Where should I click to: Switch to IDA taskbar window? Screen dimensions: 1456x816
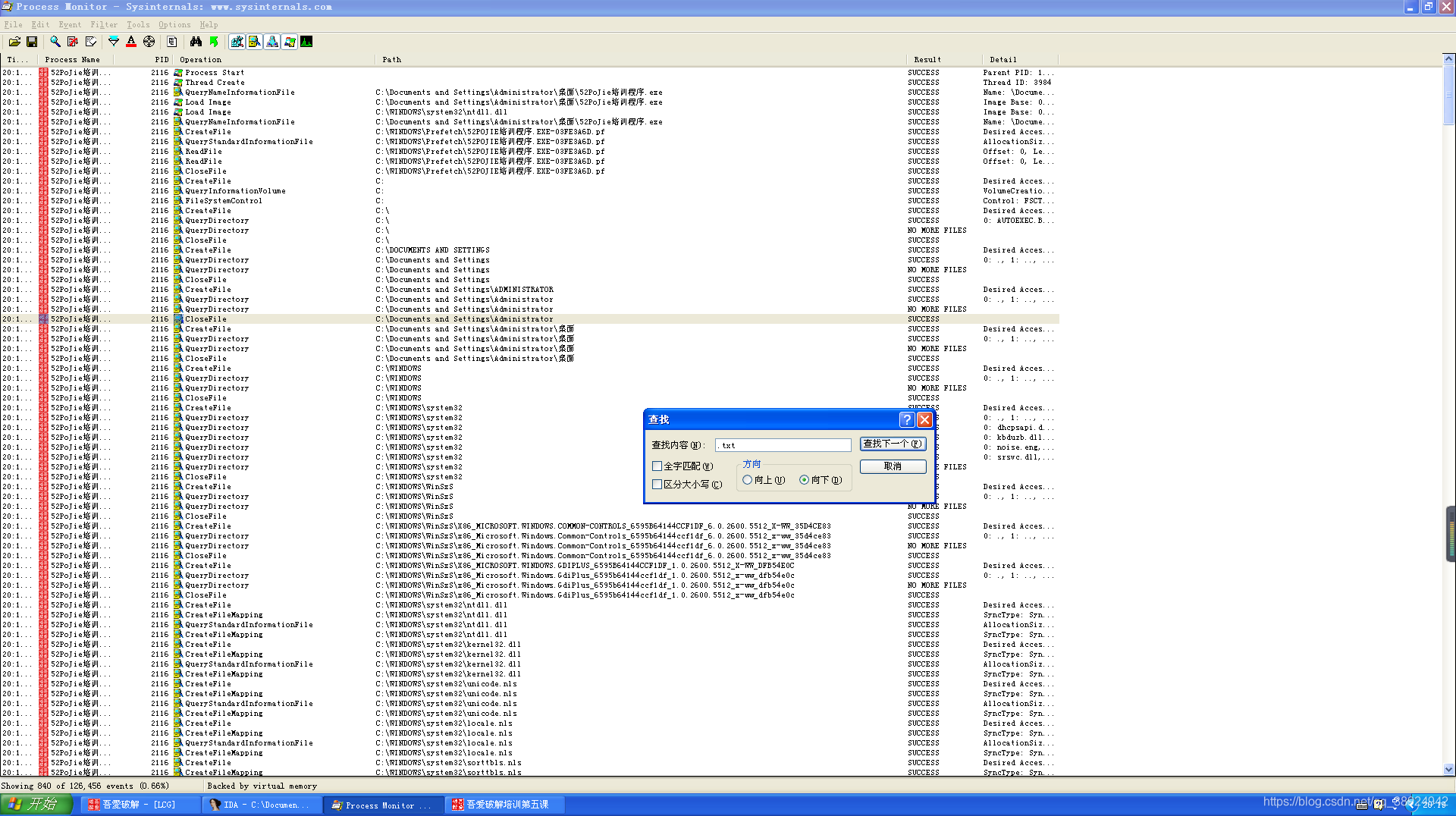pyautogui.click(x=261, y=805)
